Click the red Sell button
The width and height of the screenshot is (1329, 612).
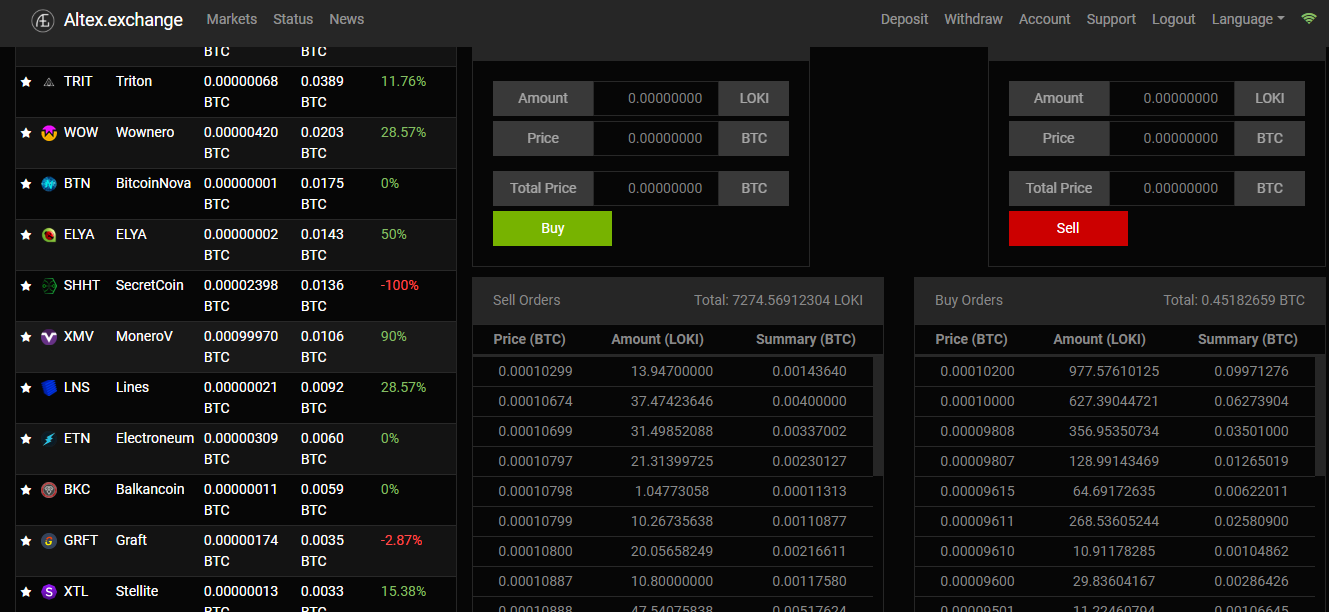(x=1068, y=228)
